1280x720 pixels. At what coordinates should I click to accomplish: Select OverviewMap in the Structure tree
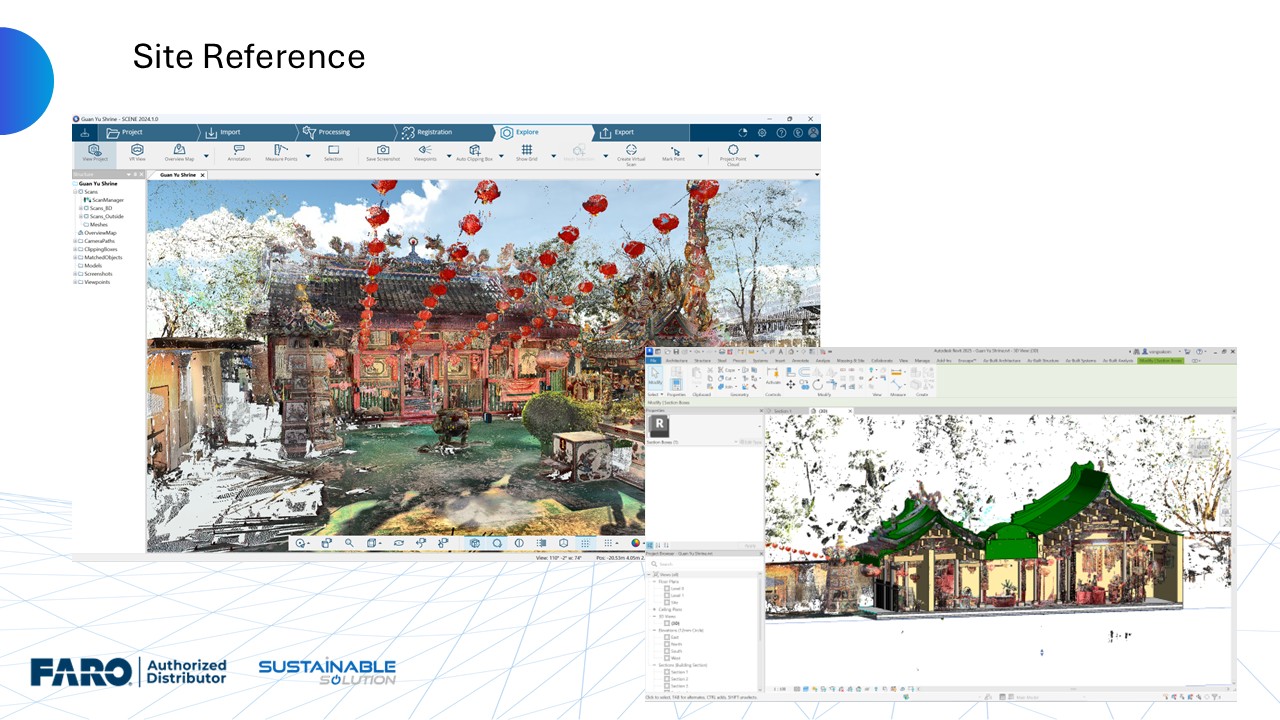pyautogui.click(x=99, y=233)
